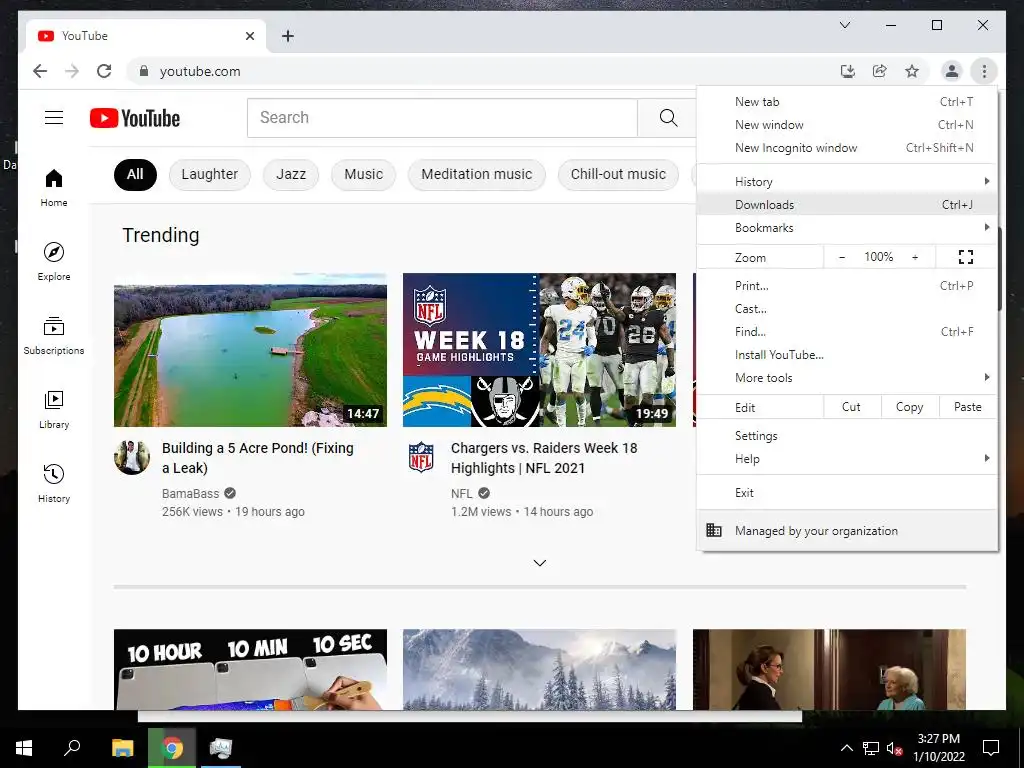Click the Cut button in Edit row

point(851,407)
